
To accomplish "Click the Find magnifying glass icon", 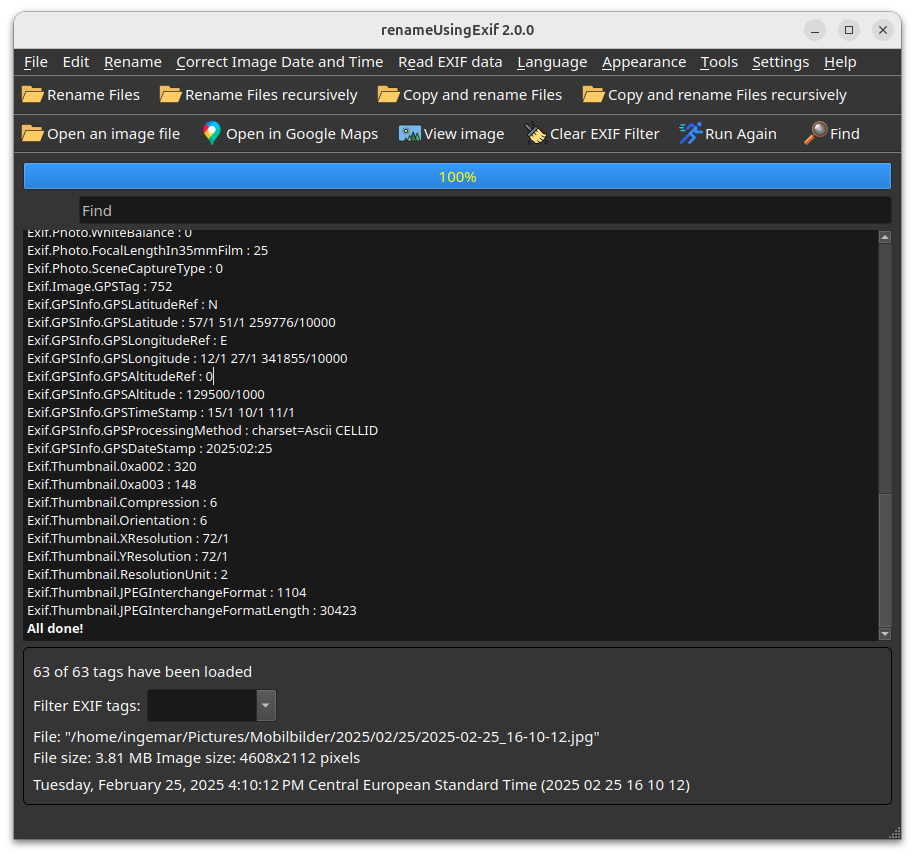I will [x=815, y=134].
